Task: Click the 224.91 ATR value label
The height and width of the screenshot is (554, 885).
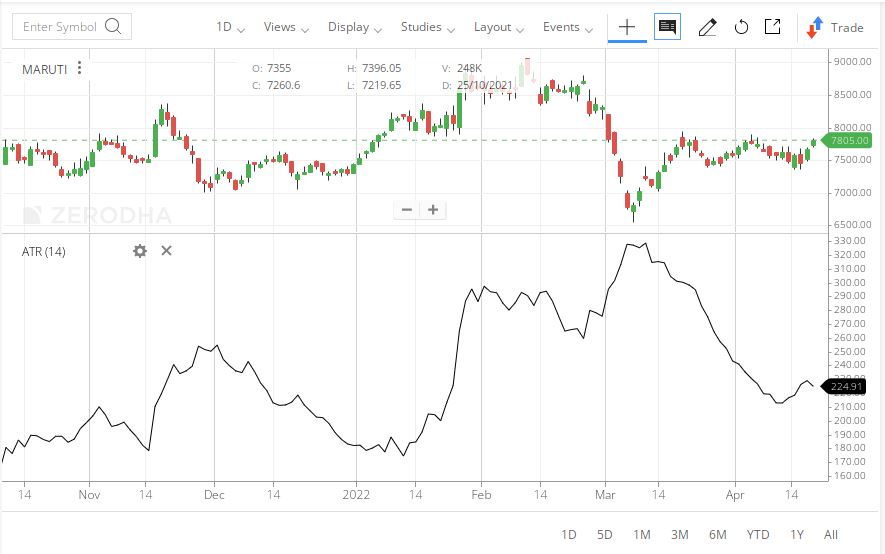Action: pos(844,386)
